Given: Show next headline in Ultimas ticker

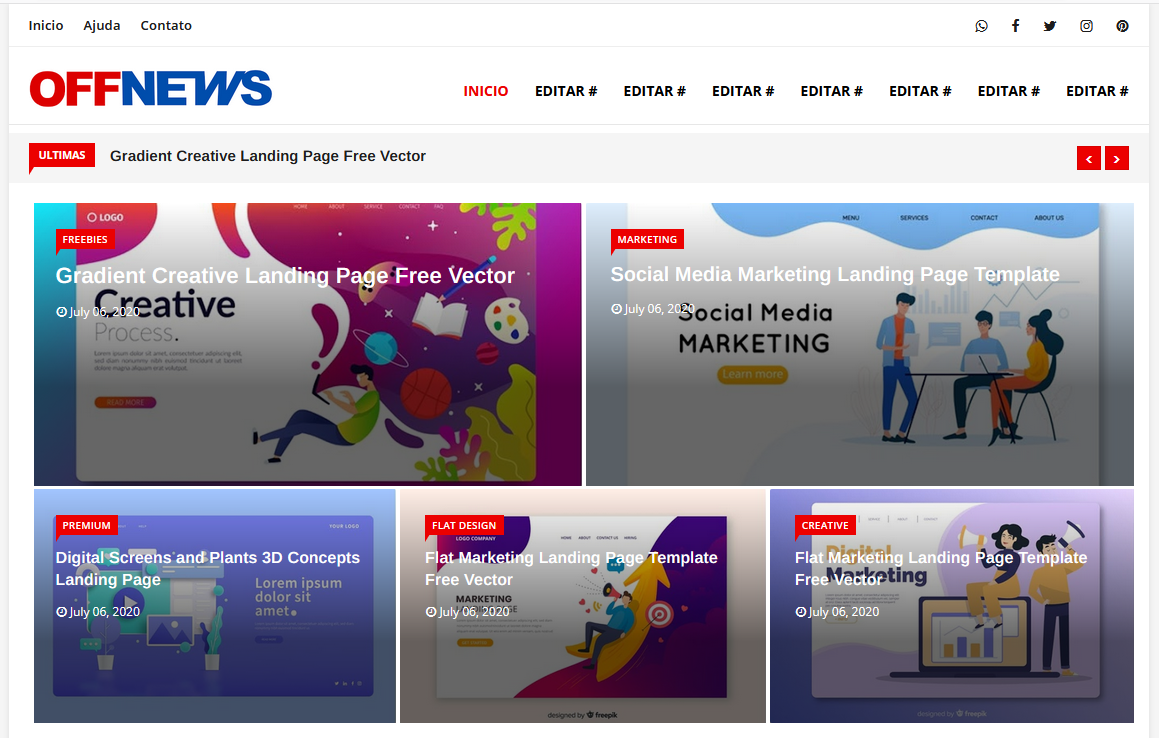Looking at the screenshot, I should 1117,158.
